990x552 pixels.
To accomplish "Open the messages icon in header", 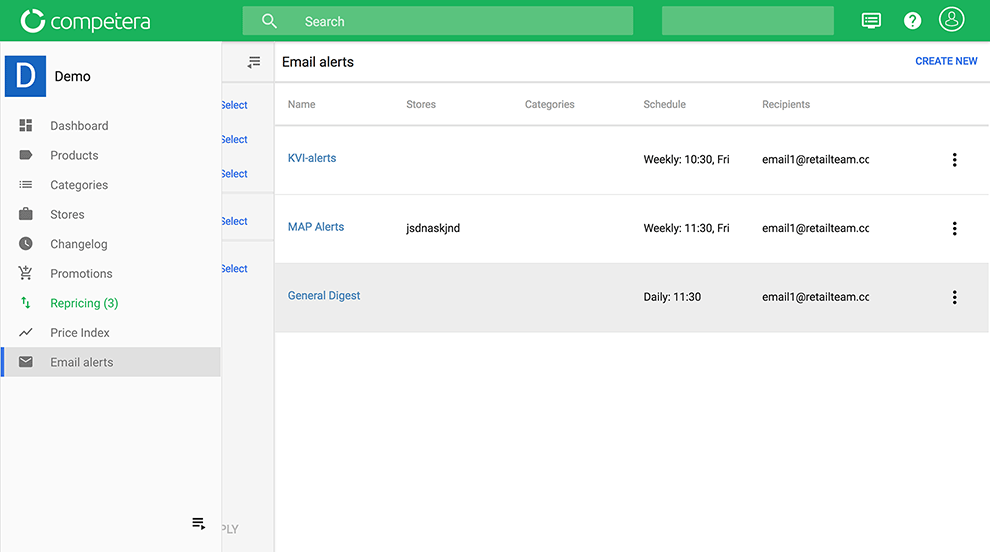I will [871, 21].
